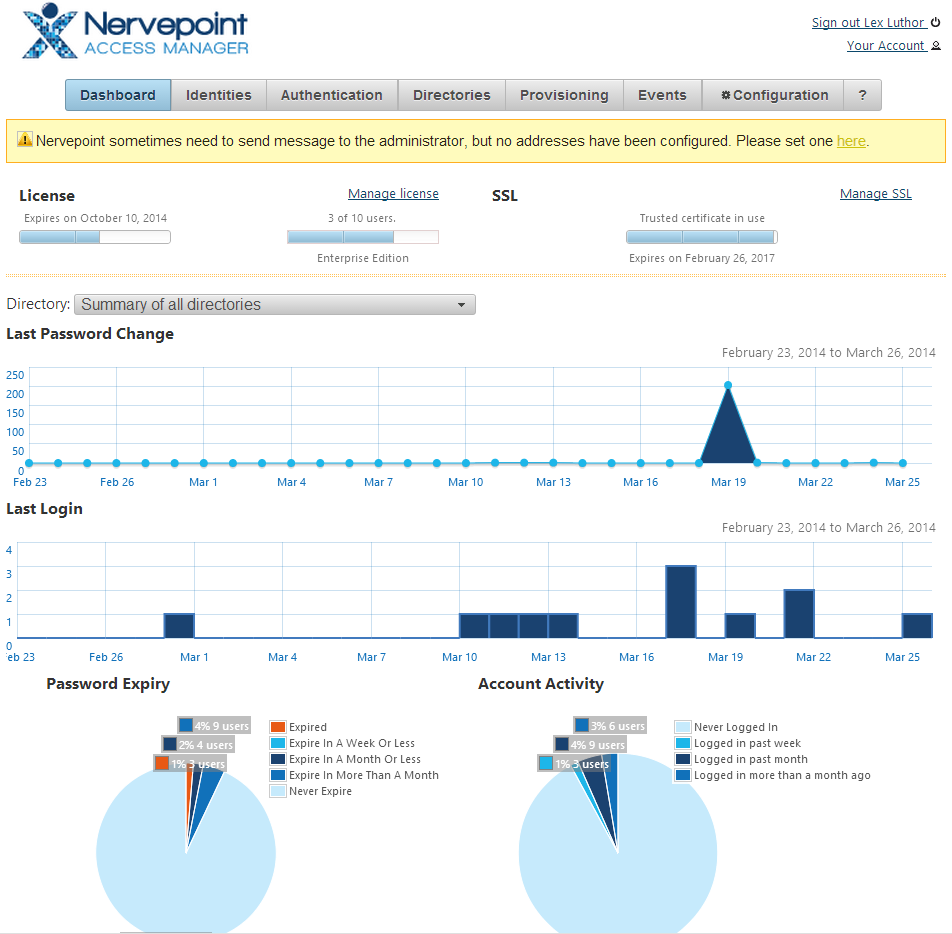The height and width of the screenshot is (934, 952).
Task: Click the dropdown arrow on the directory selector
Action: [x=462, y=304]
